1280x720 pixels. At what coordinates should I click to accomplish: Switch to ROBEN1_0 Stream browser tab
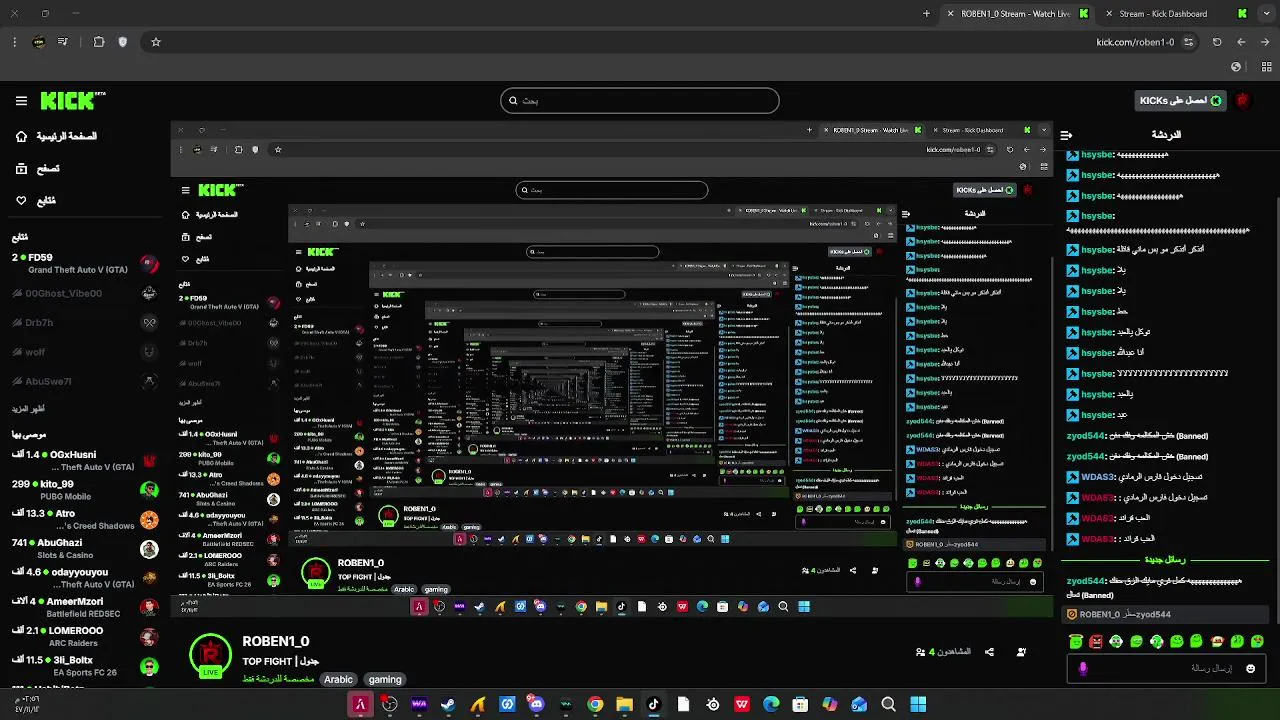(x=1015, y=14)
